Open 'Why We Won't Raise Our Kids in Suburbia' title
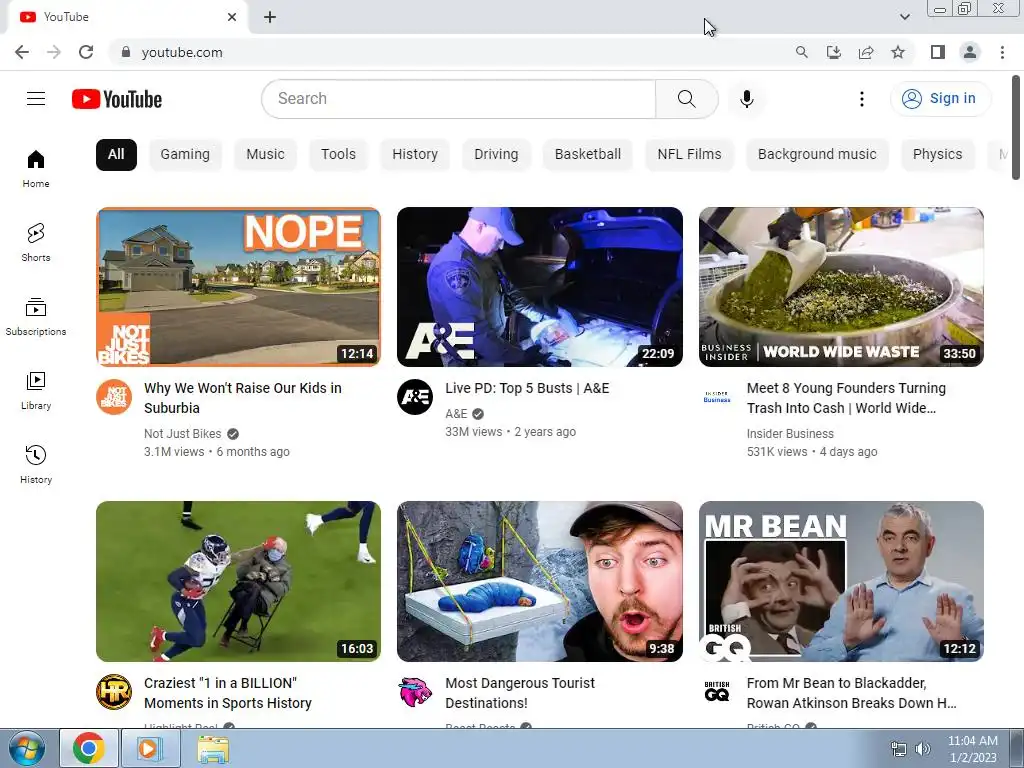The width and height of the screenshot is (1024, 768). [243, 398]
